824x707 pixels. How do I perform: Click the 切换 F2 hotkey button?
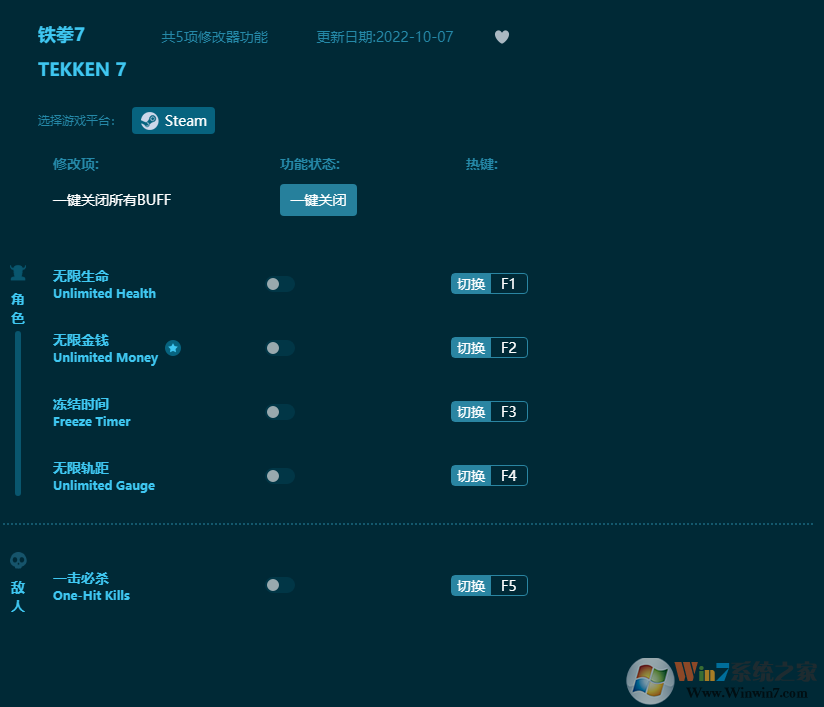coord(489,347)
